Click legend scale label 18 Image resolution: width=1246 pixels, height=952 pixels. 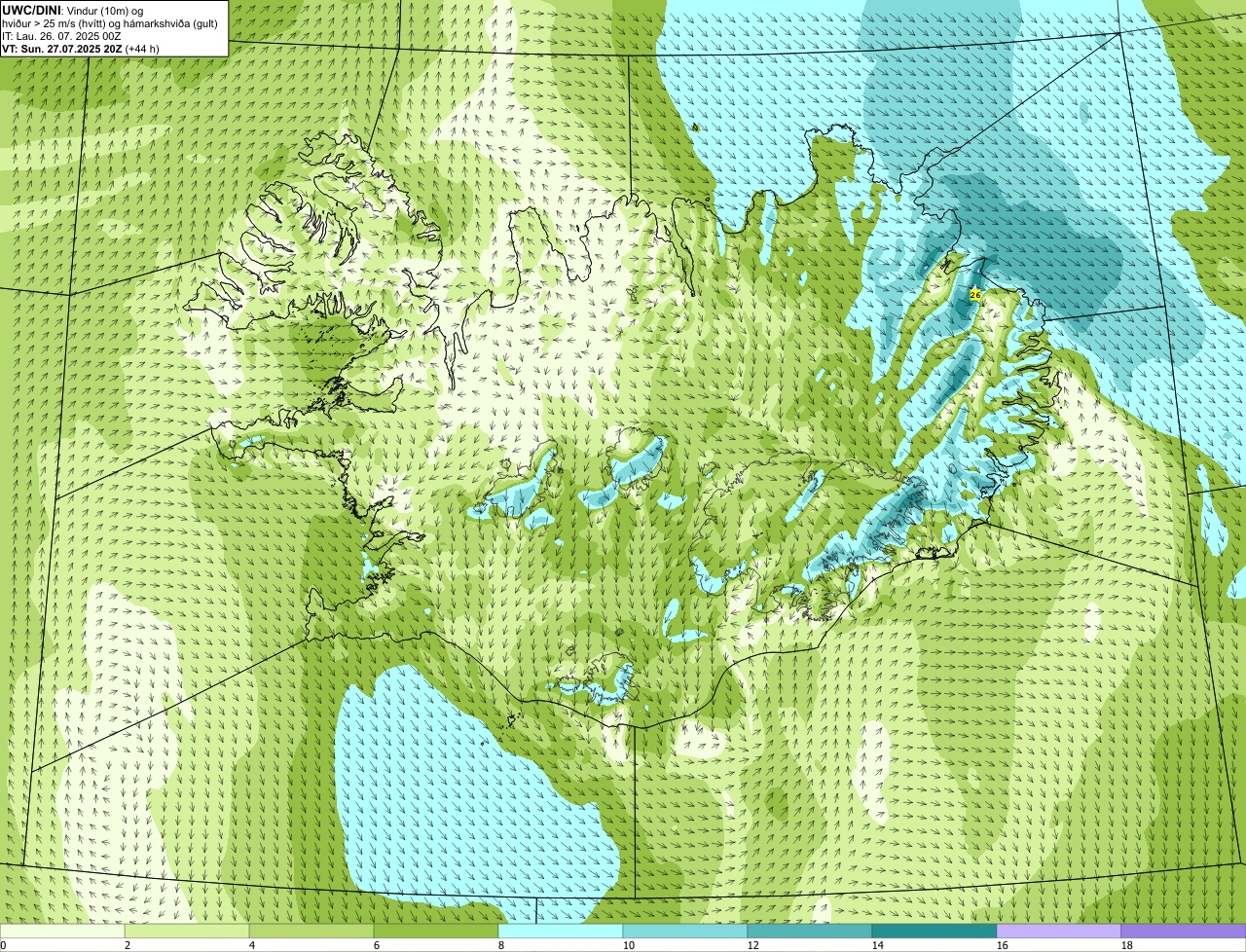tap(1127, 945)
